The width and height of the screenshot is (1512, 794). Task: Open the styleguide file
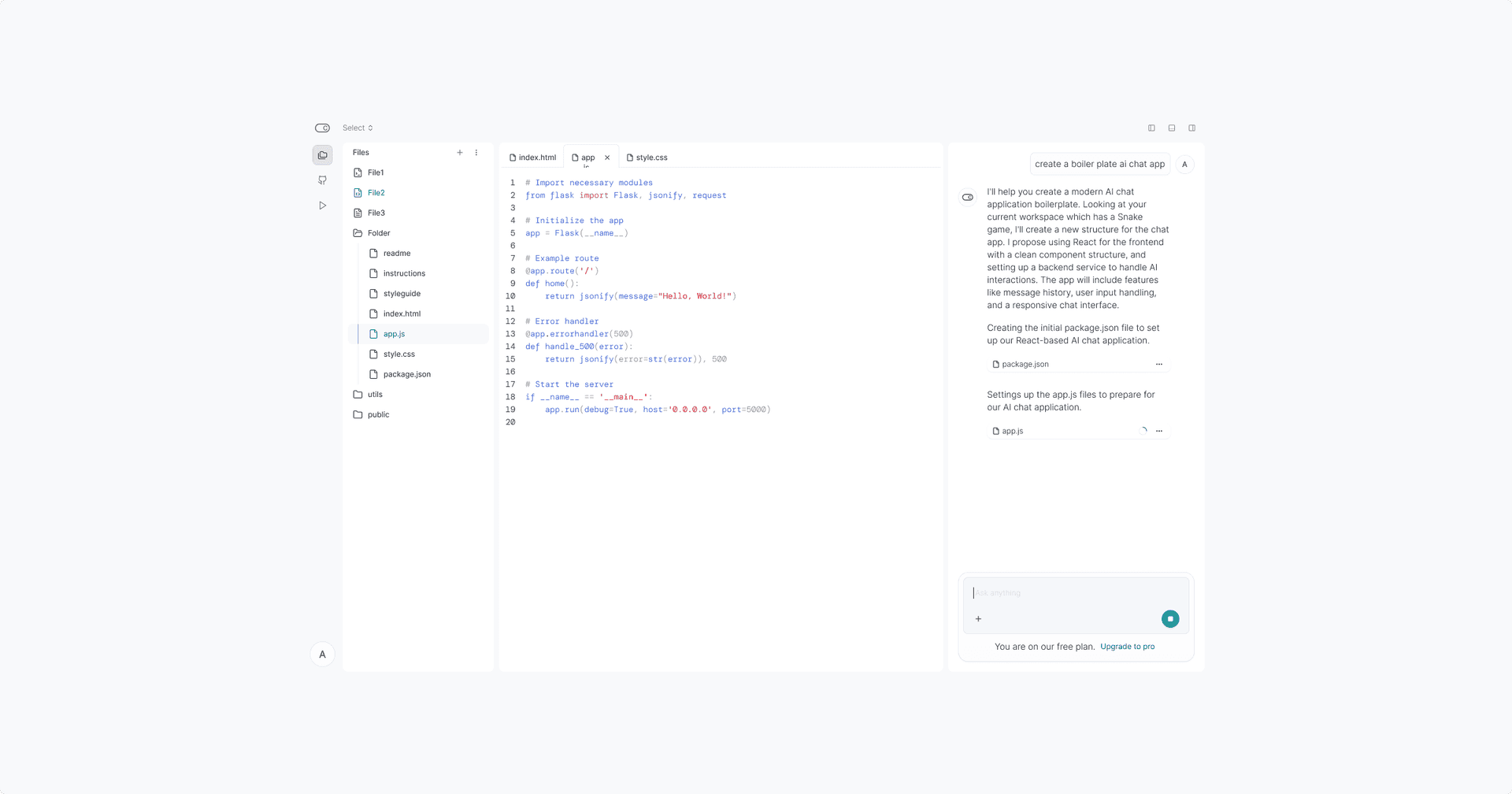(x=426, y=294)
